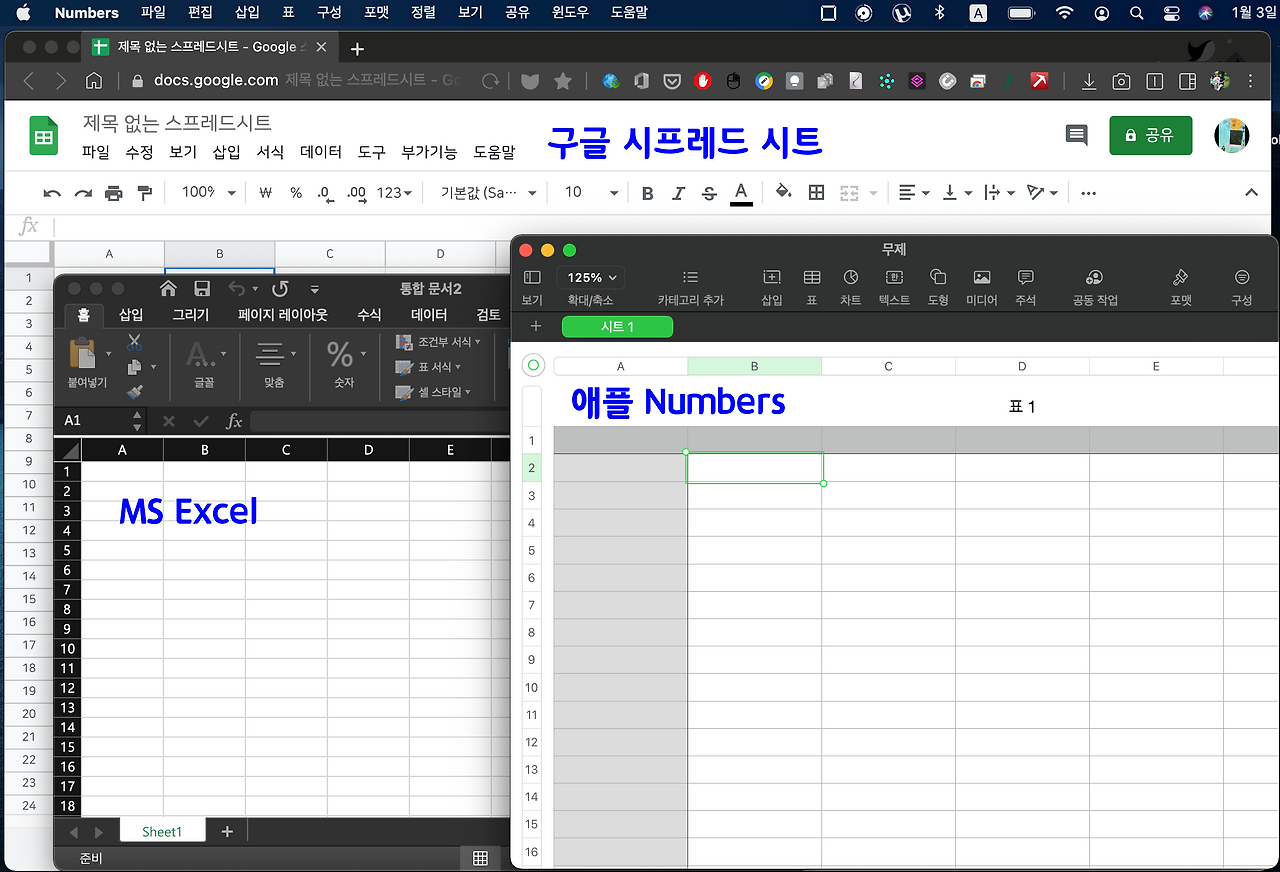Click 공동 작업 in Numbers toolbar

[x=1095, y=285]
